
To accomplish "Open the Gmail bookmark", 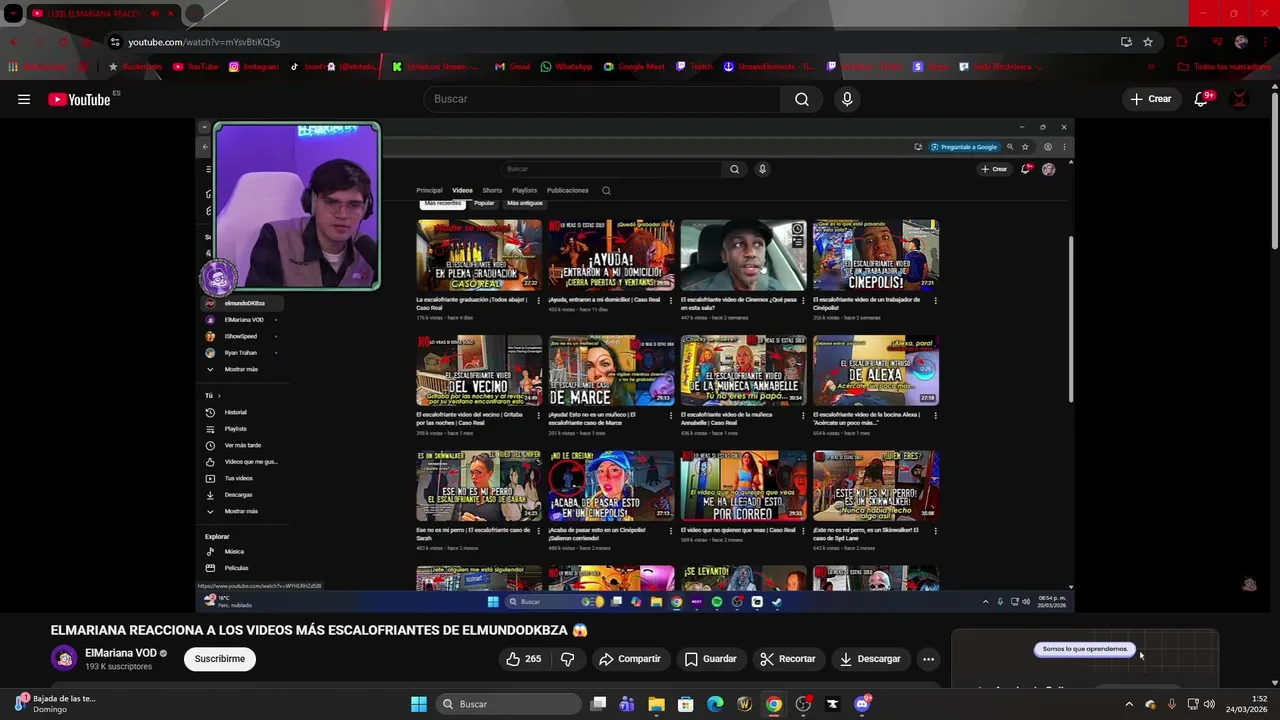I will coord(513,67).
